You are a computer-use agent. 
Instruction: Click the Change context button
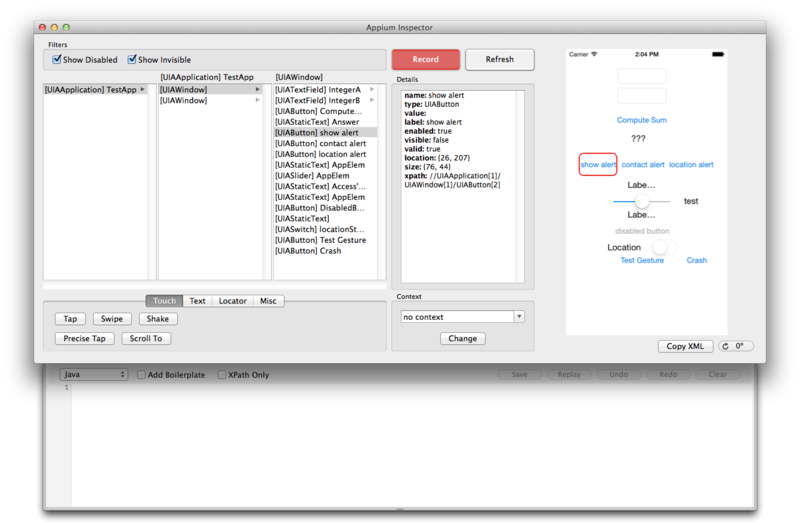click(x=463, y=338)
